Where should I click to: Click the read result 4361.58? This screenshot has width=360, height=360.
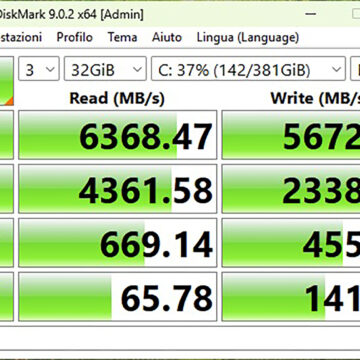tap(117, 189)
